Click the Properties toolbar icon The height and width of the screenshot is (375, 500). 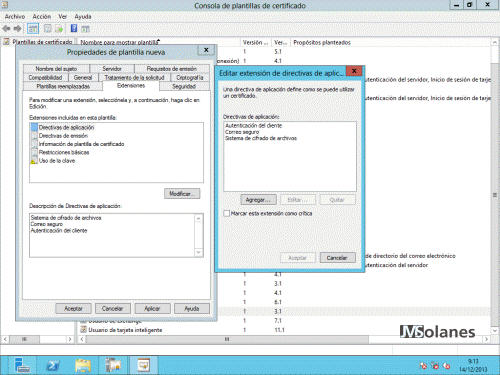(x=48, y=29)
